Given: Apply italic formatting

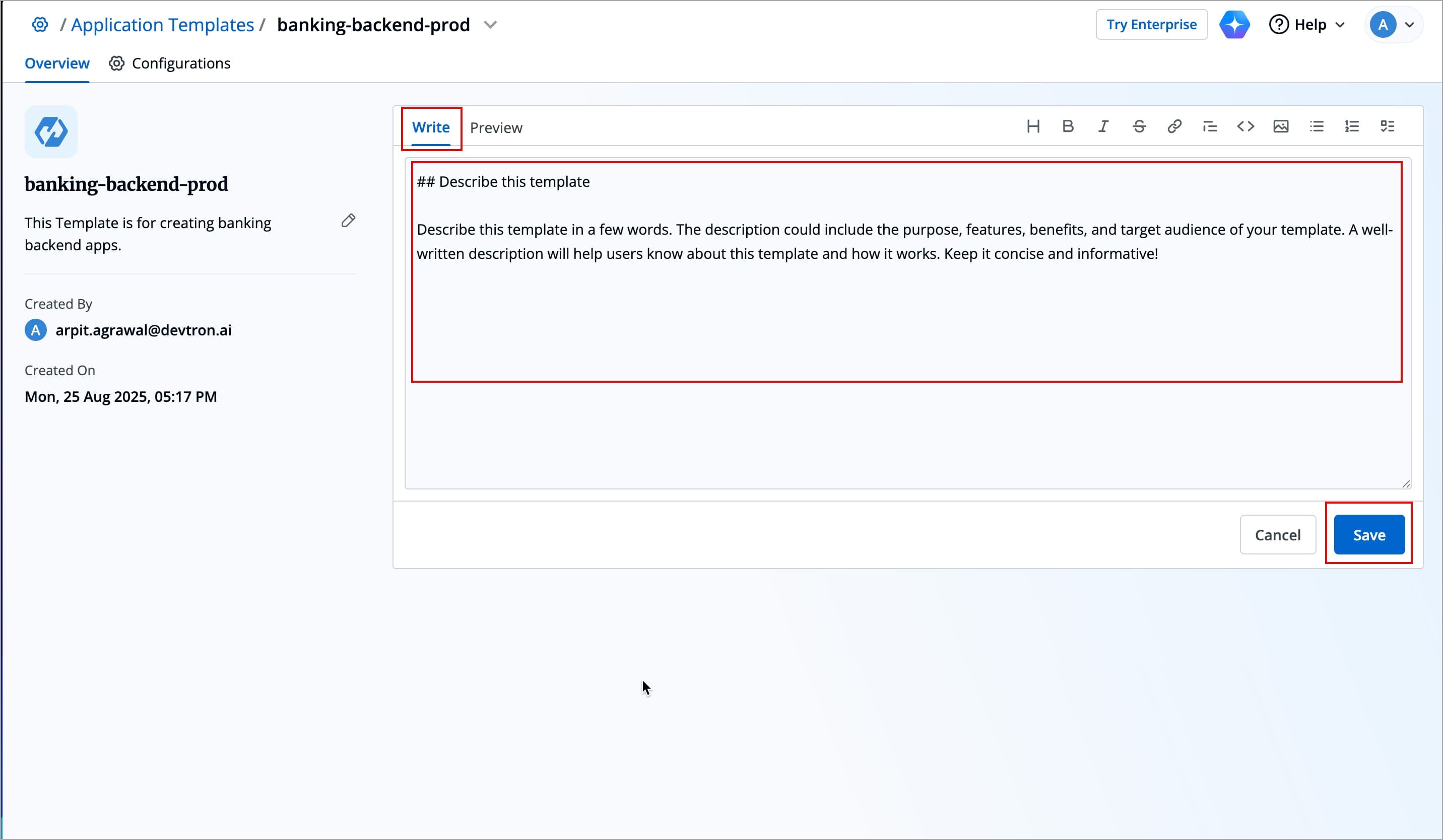Looking at the screenshot, I should tap(1103, 126).
